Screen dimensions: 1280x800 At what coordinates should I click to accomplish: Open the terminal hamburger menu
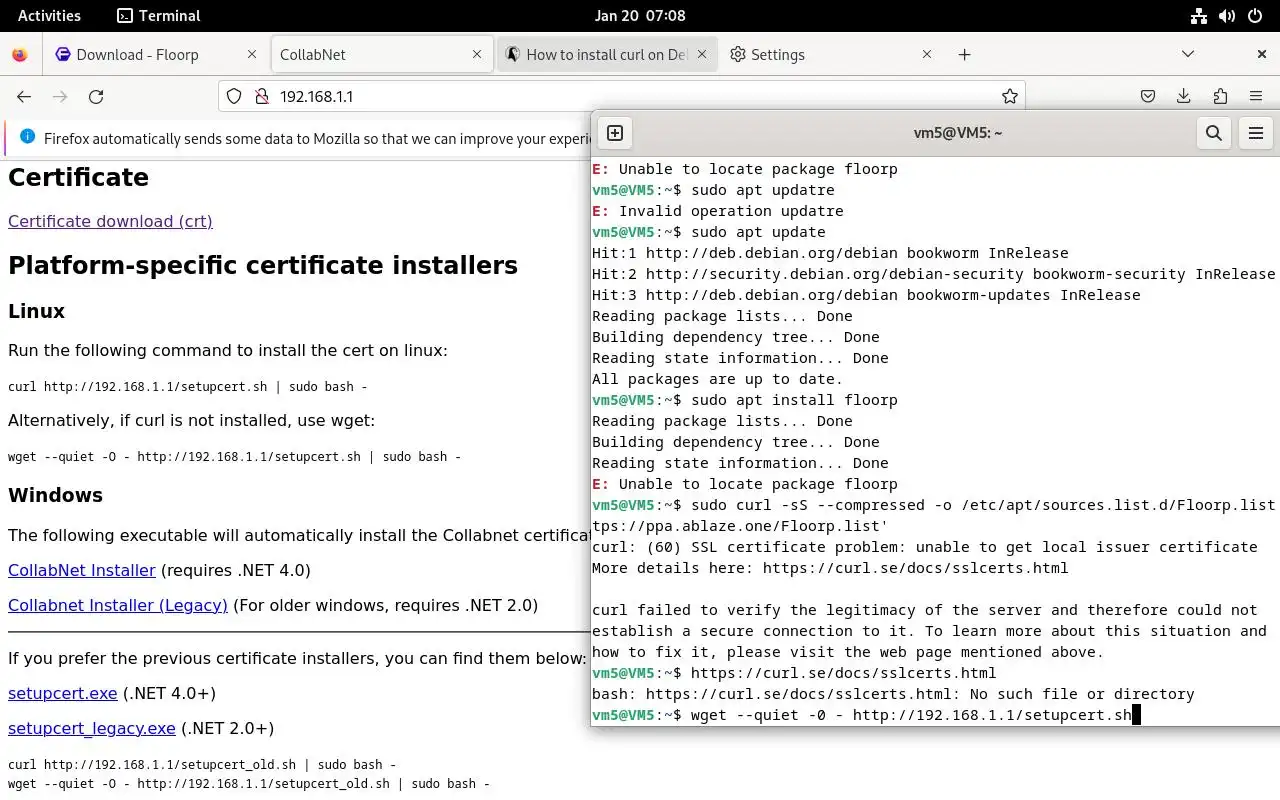point(1256,133)
